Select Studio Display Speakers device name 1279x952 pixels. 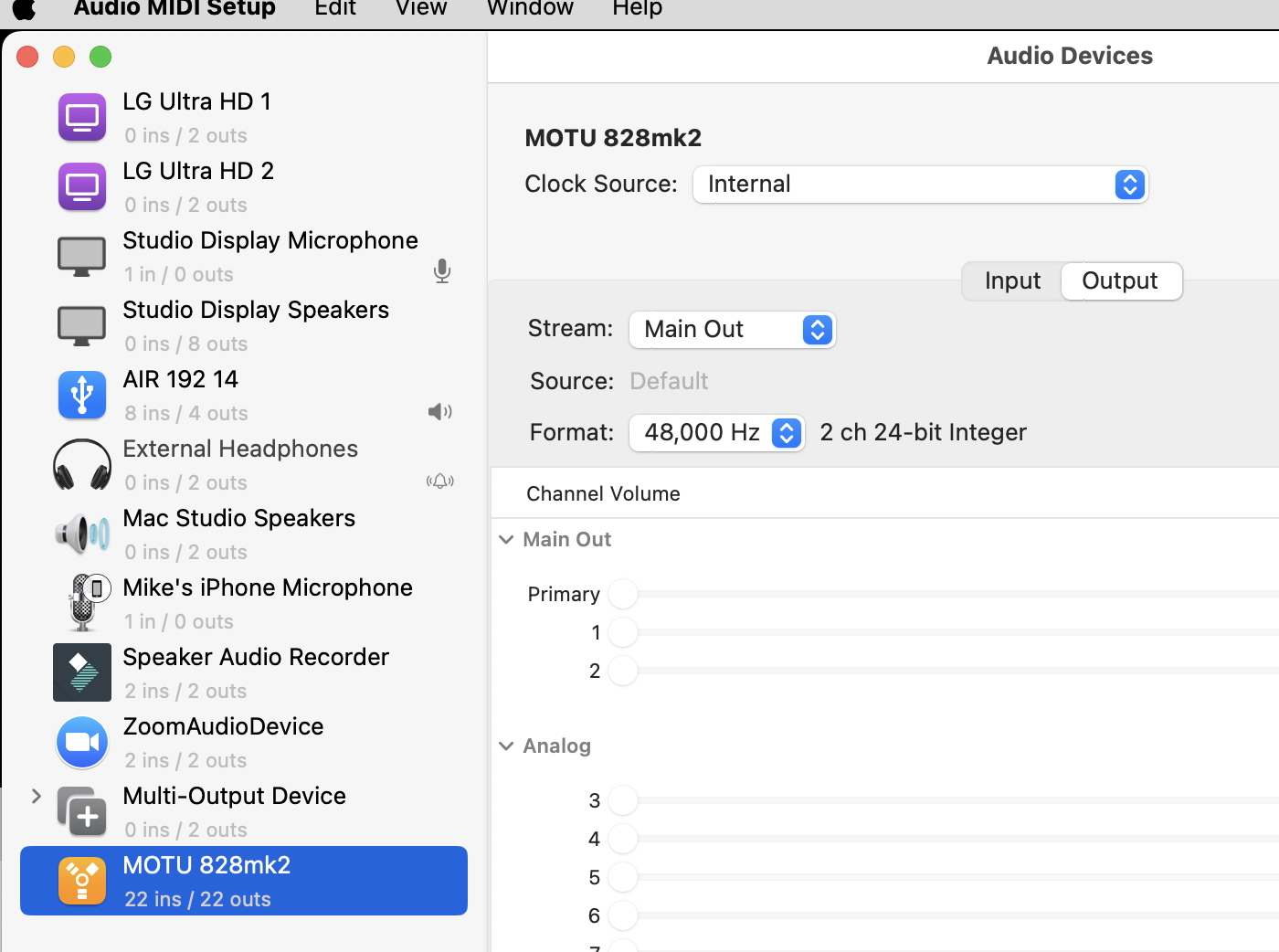tap(256, 310)
